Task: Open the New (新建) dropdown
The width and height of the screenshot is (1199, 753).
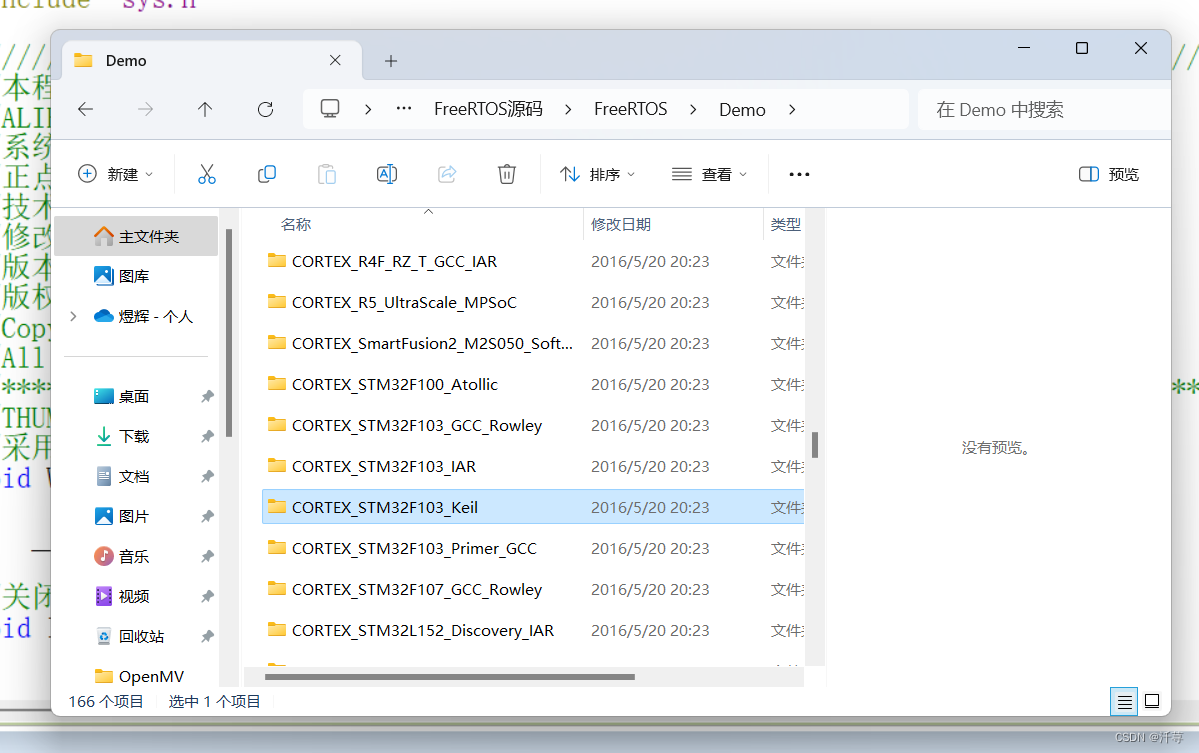Action: pos(115,174)
